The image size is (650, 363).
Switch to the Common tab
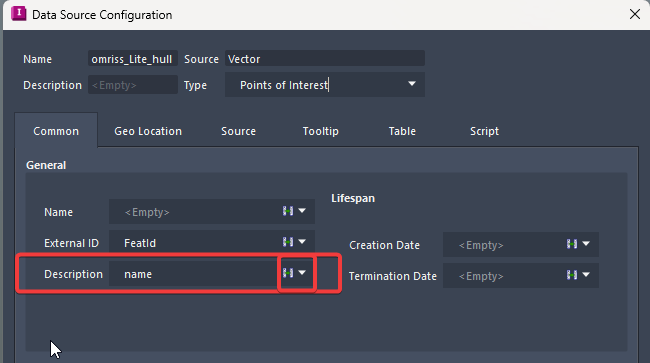56,131
